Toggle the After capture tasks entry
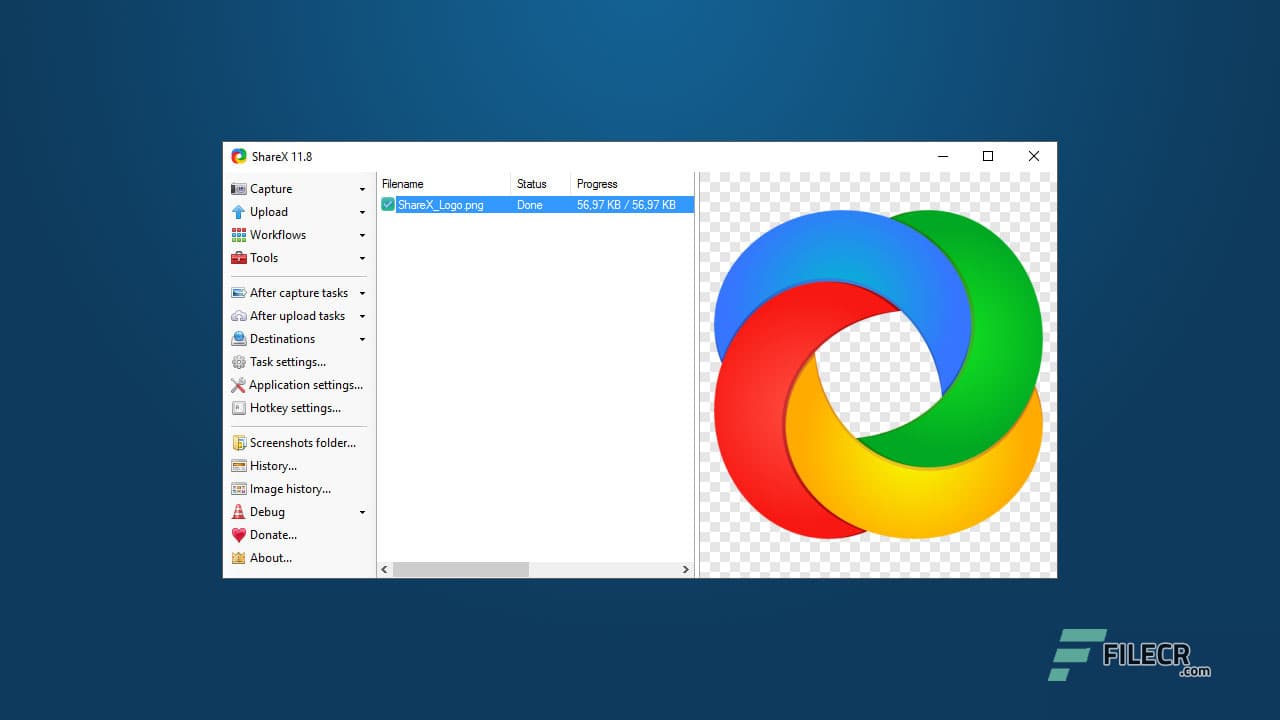The width and height of the screenshot is (1280, 720). pyautogui.click(x=298, y=292)
